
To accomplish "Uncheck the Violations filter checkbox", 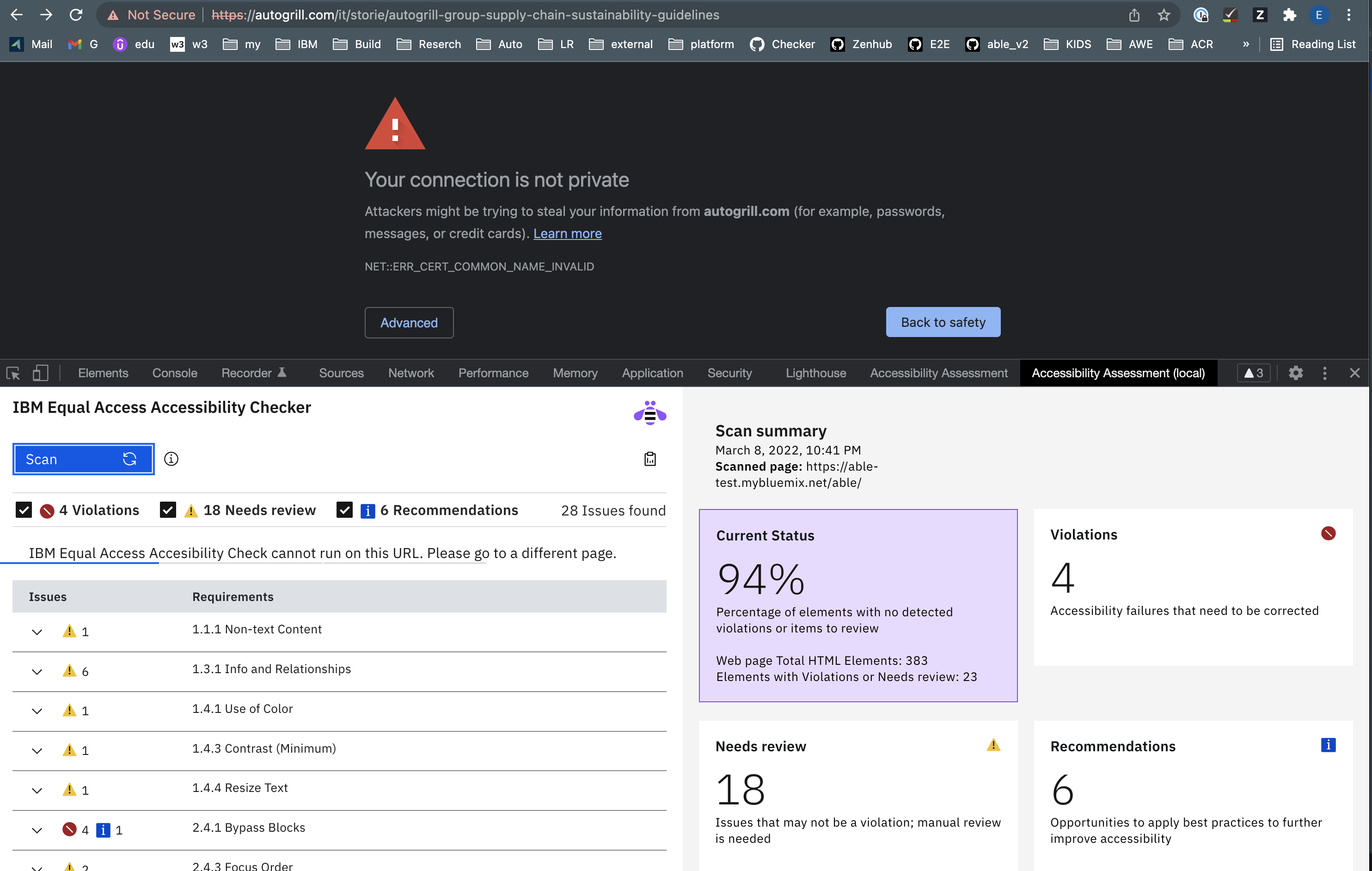I will (x=24, y=510).
